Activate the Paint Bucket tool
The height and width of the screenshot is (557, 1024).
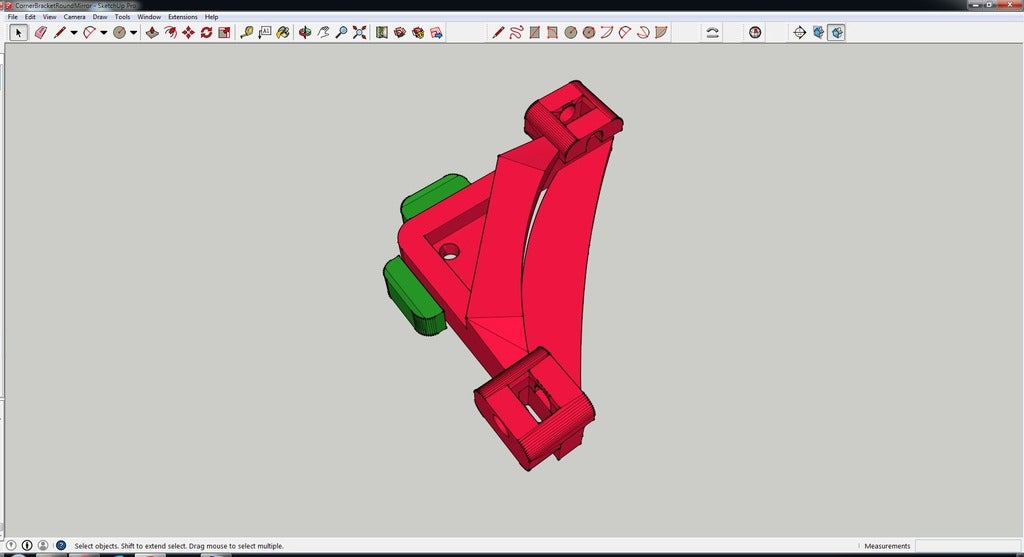[283, 32]
